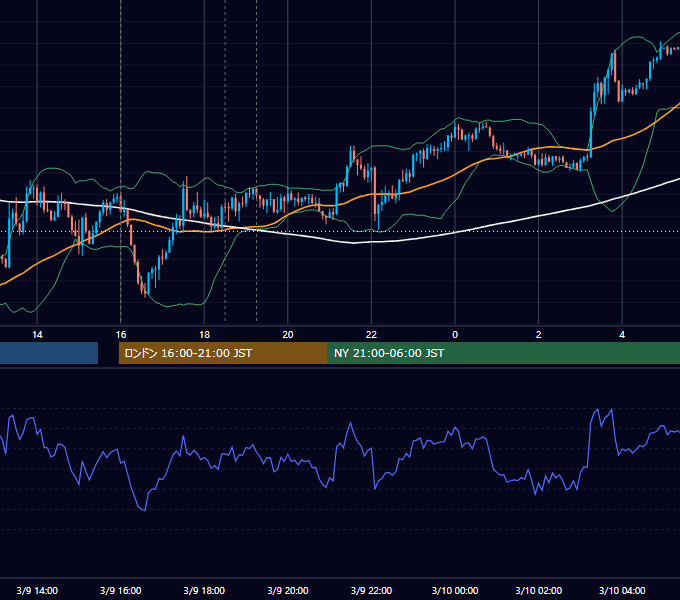
Task: Click the date label 3/9 22:00
Action: tap(371, 590)
